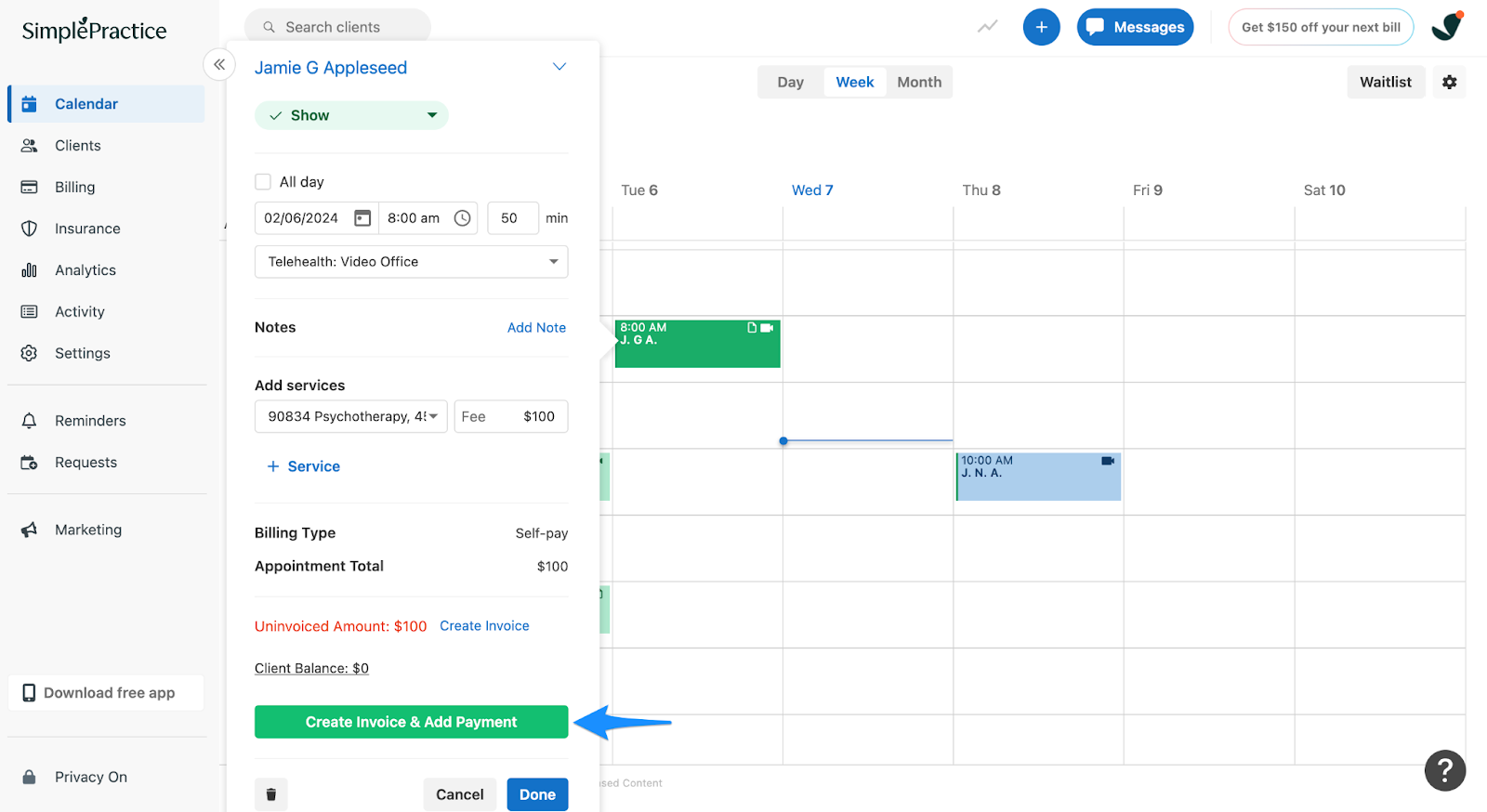Collapse sidebar with double-chevron icon

(219, 64)
